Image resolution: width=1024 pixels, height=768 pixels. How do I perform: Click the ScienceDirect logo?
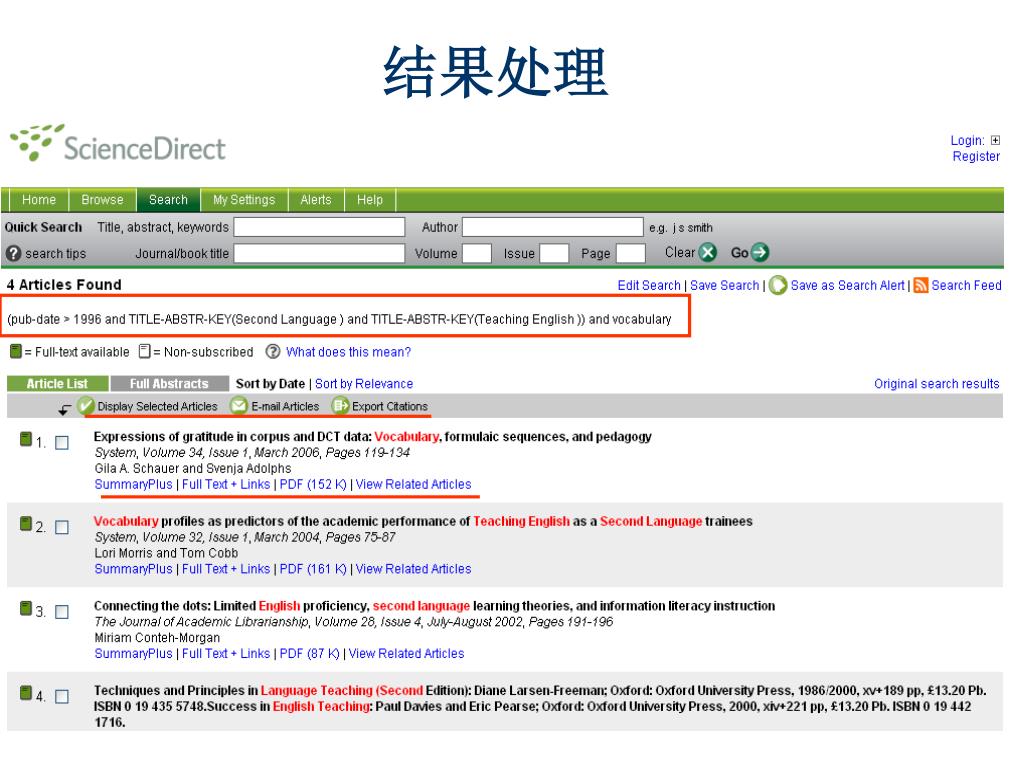point(118,143)
